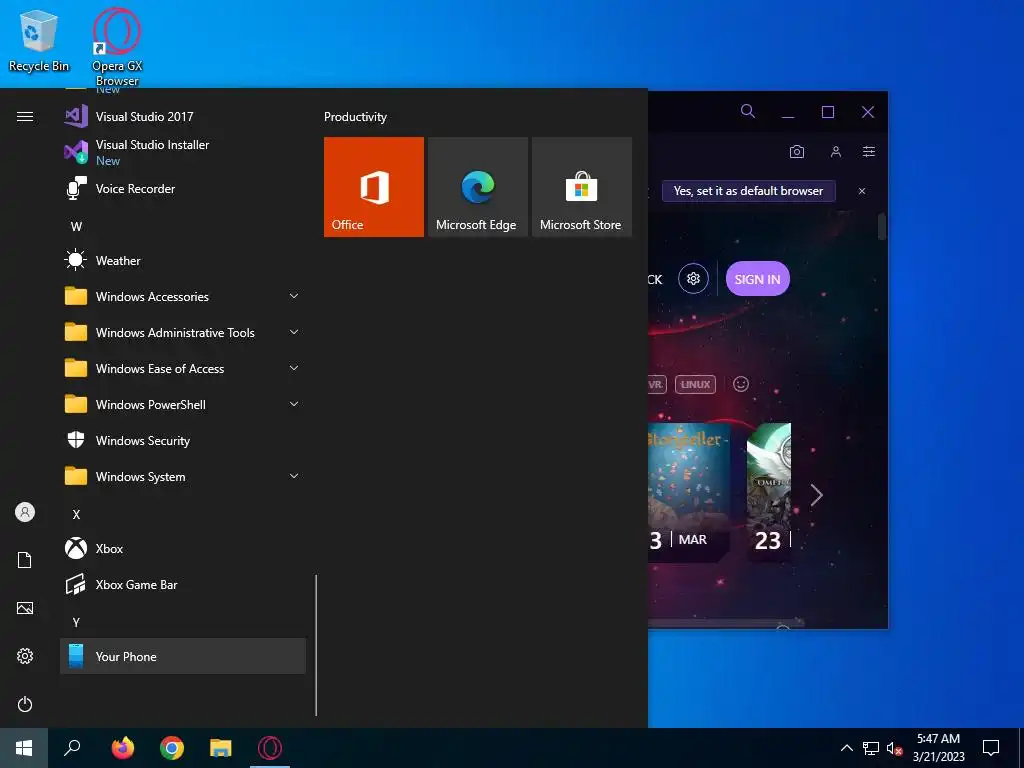Jump to letter W section header
The image size is (1024, 768).
76,227
